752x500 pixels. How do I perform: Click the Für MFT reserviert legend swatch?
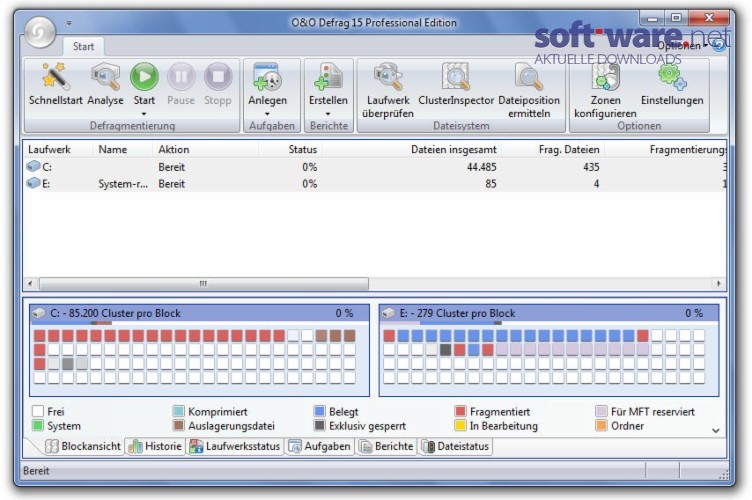coord(601,411)
